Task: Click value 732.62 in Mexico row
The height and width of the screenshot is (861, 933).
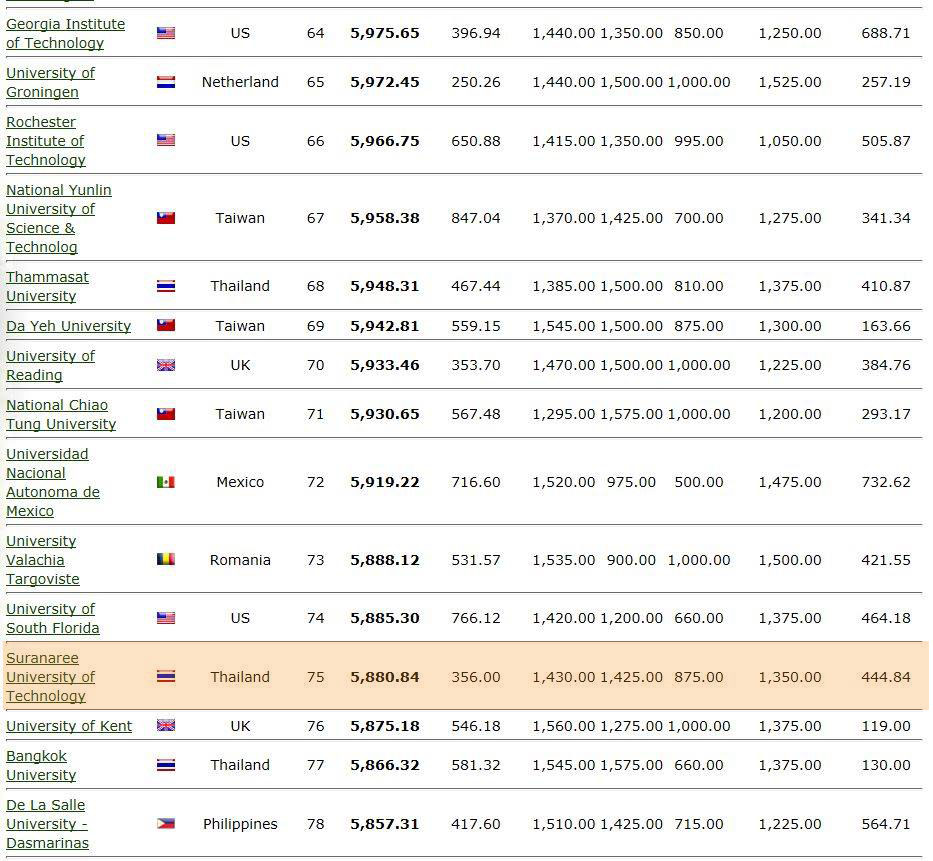Action: tap(886, 482)
